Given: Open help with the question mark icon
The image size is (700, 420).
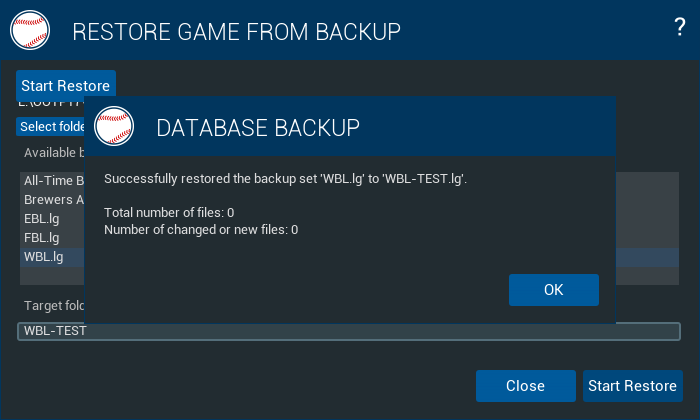Looking at the screenshot, I should pos(679,27).
